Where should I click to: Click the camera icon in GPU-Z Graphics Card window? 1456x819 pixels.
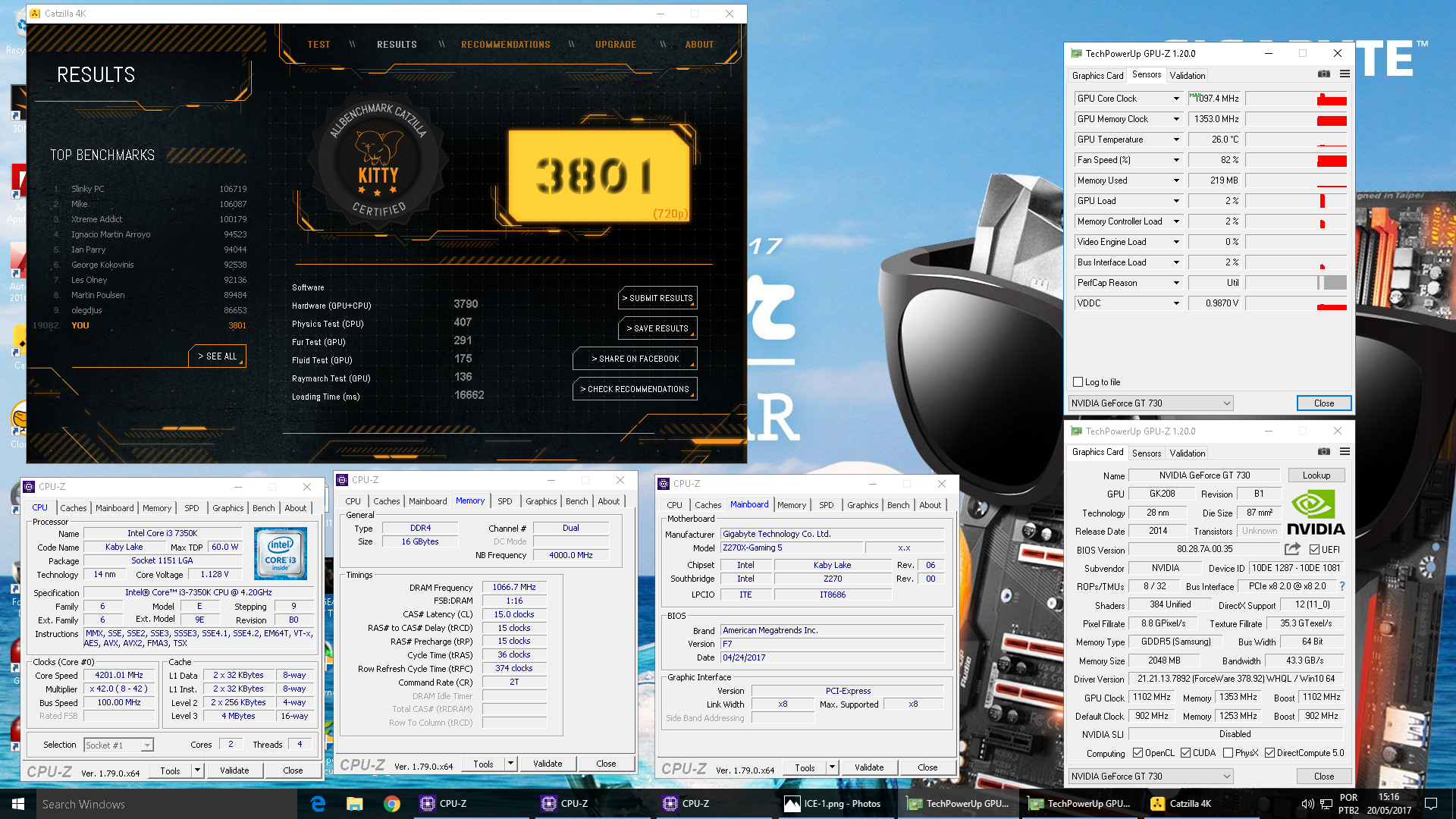click(x=1323, y=452)
